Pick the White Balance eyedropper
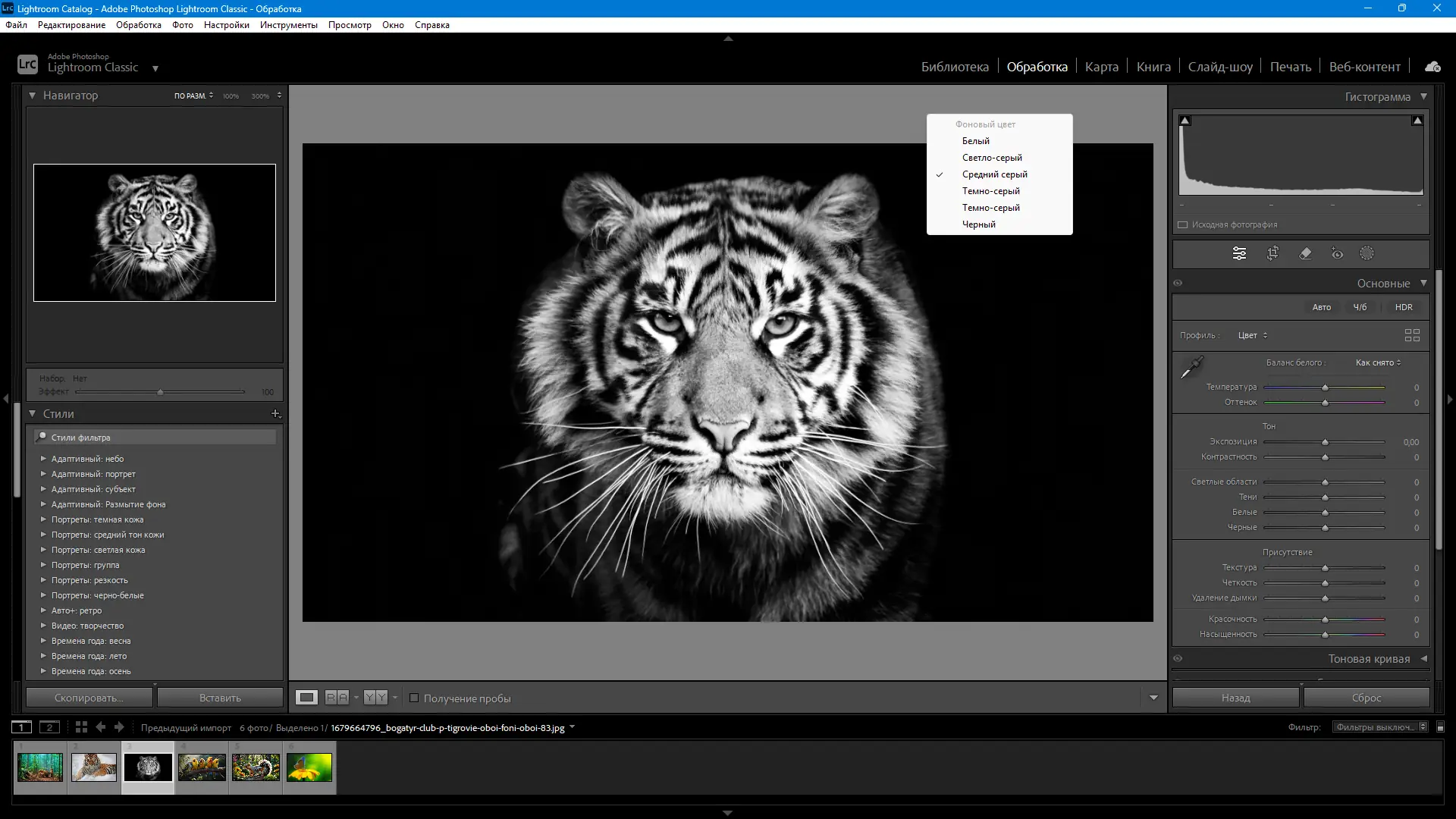1456x819 pixels. pos(1191,368)
